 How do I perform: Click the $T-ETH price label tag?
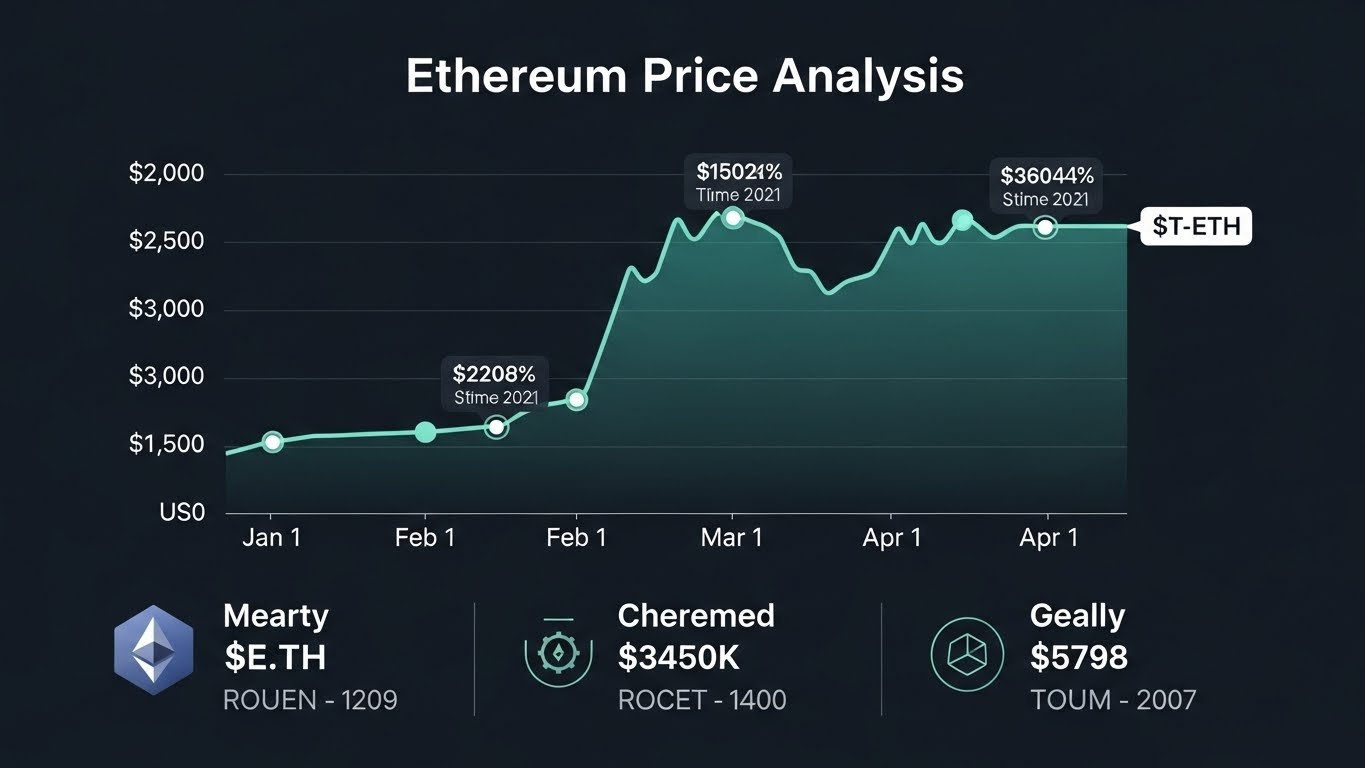click(1196, 227)
